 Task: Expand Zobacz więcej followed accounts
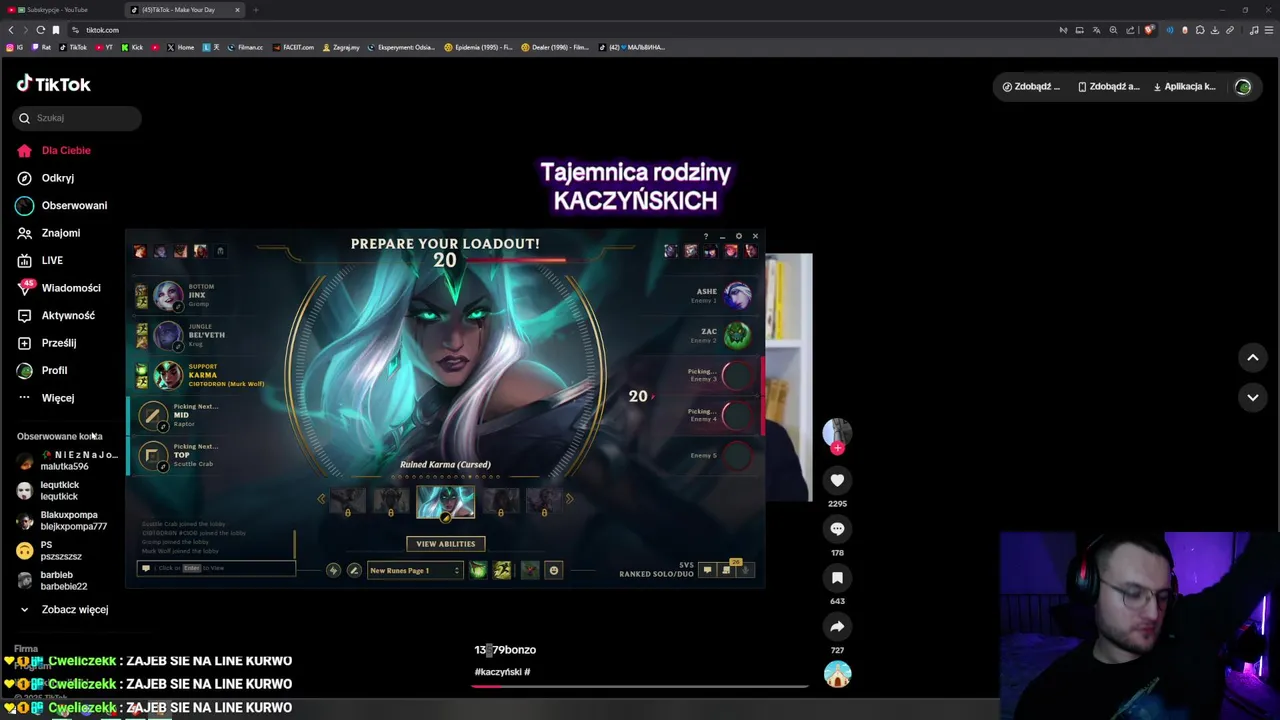point(63,609)
